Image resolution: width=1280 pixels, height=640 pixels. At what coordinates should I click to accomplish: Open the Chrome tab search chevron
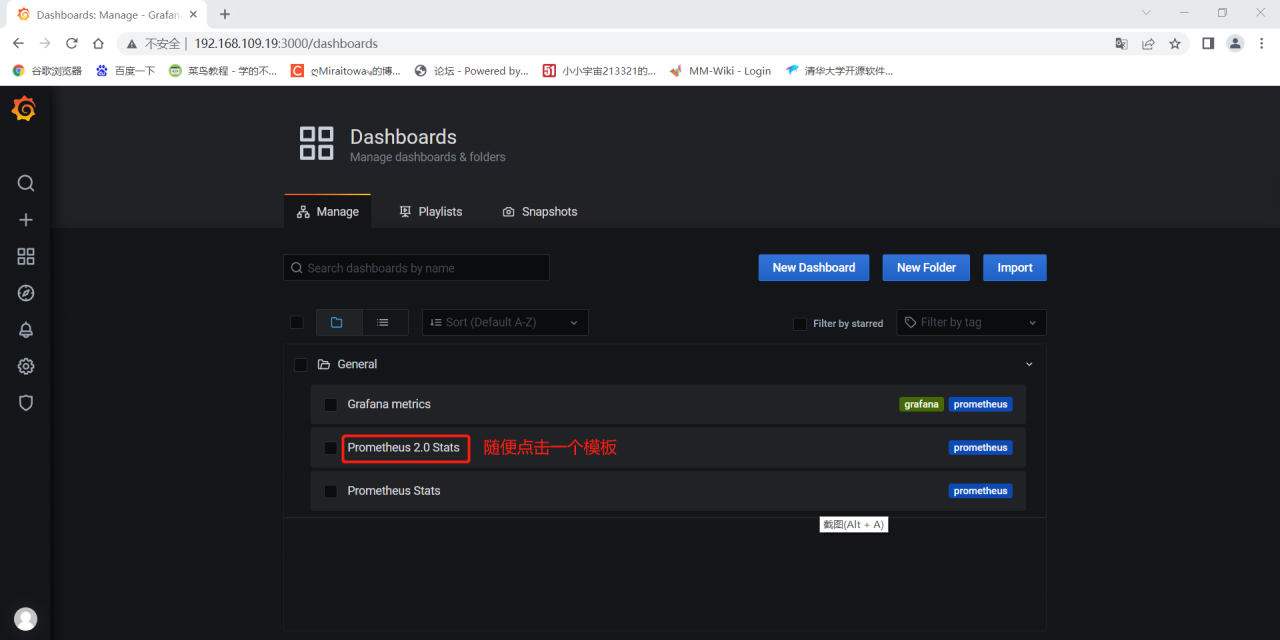click(1148, 13)
